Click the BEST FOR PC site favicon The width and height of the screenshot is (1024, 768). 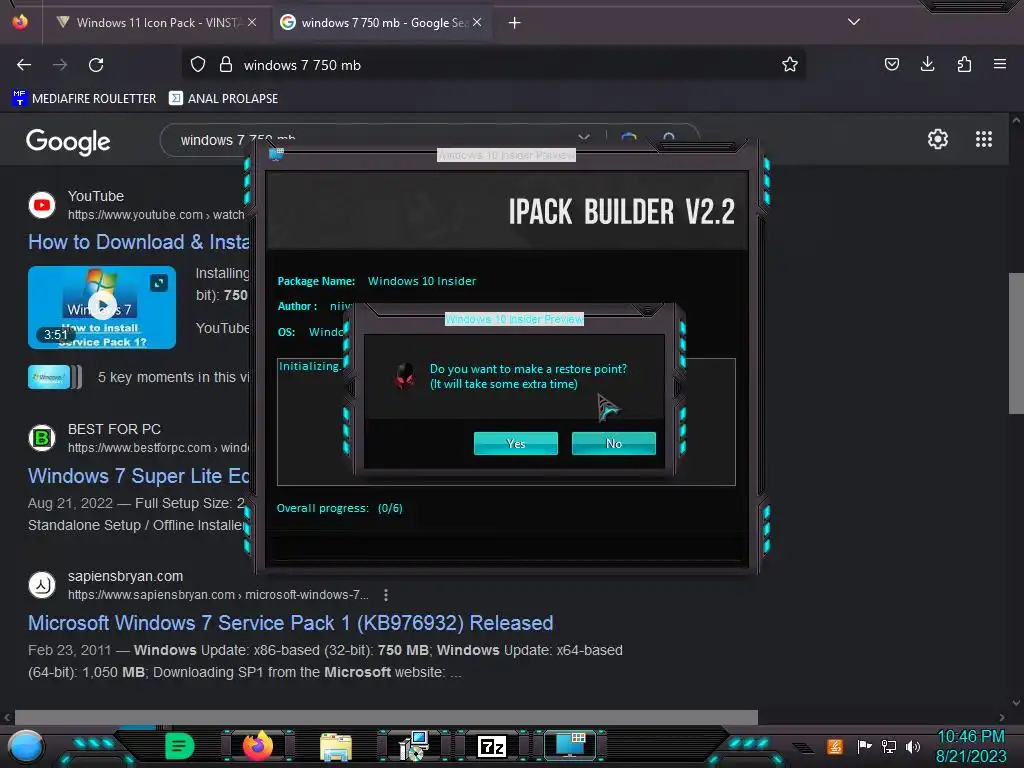(x=42, y=438)
